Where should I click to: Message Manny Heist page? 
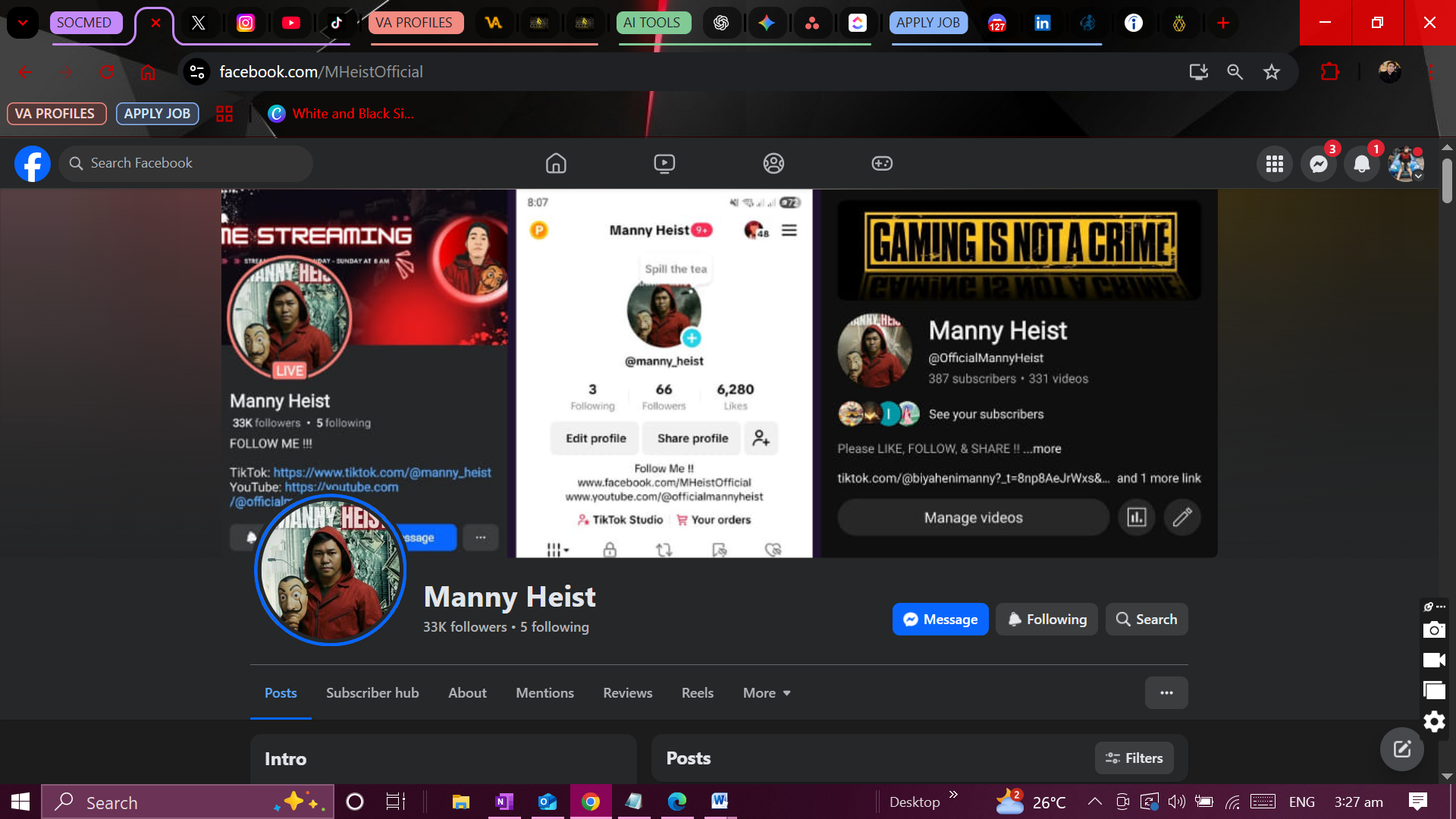[940, 620]
